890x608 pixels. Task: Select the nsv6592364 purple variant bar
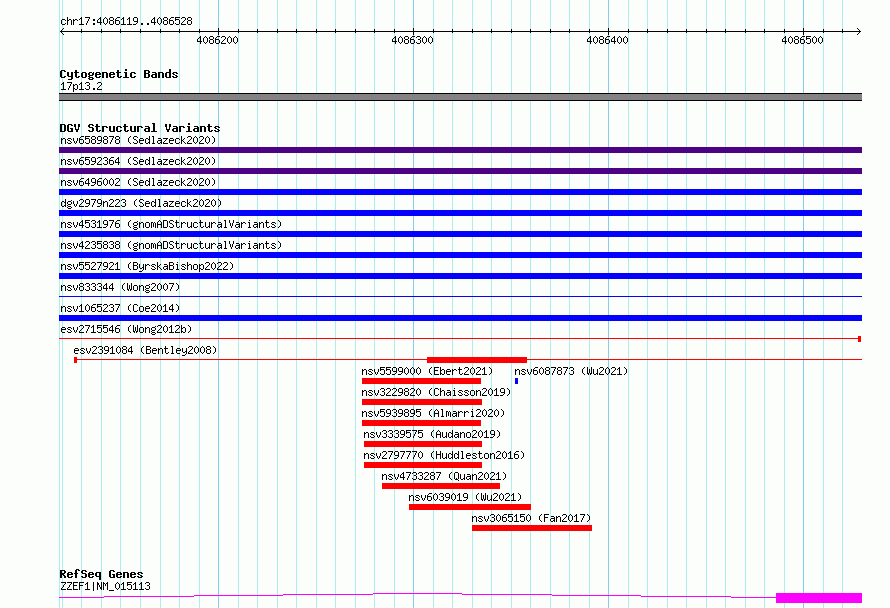tap(460, 171)
